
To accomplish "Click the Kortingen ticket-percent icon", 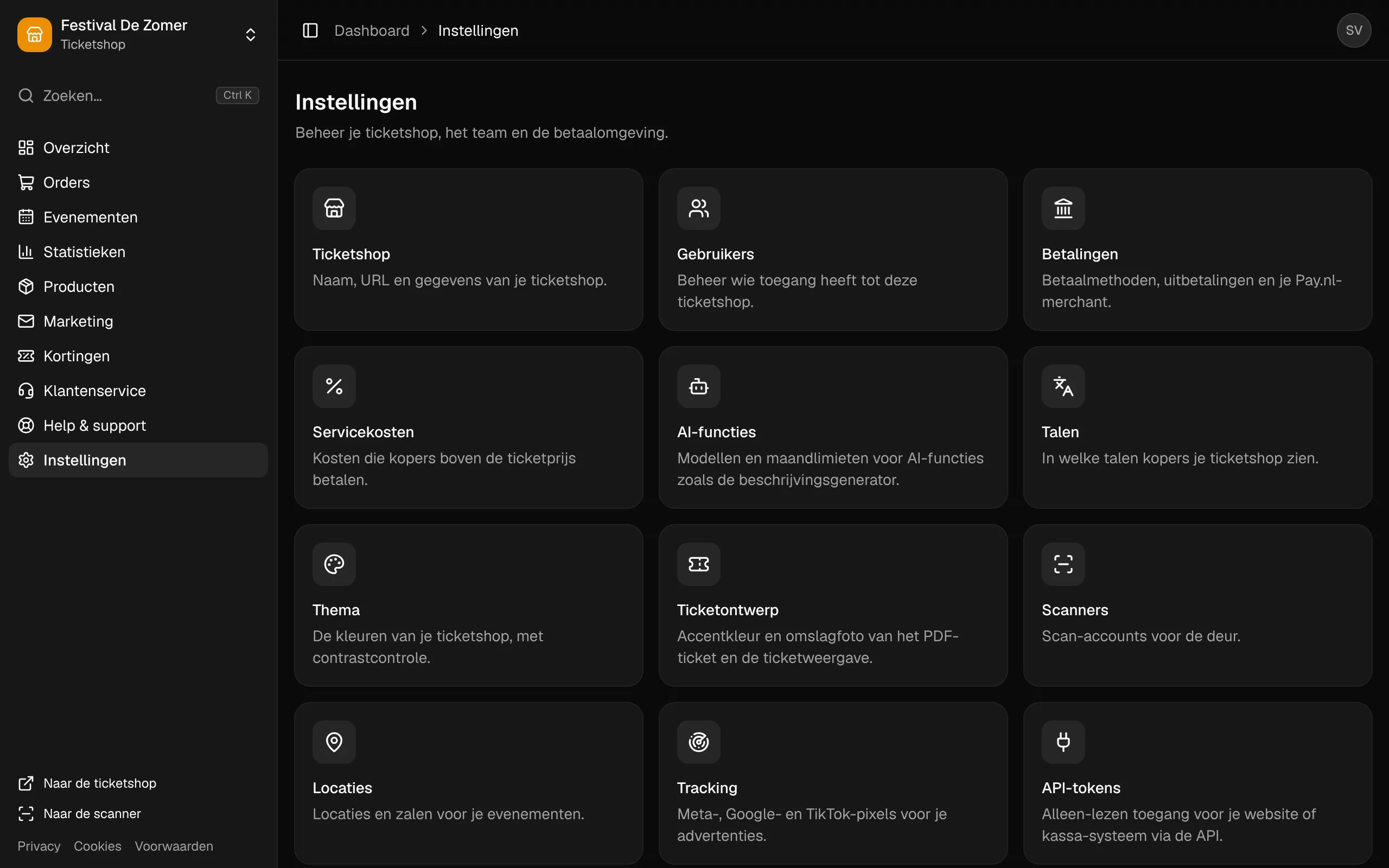I will tap(26, 356).
